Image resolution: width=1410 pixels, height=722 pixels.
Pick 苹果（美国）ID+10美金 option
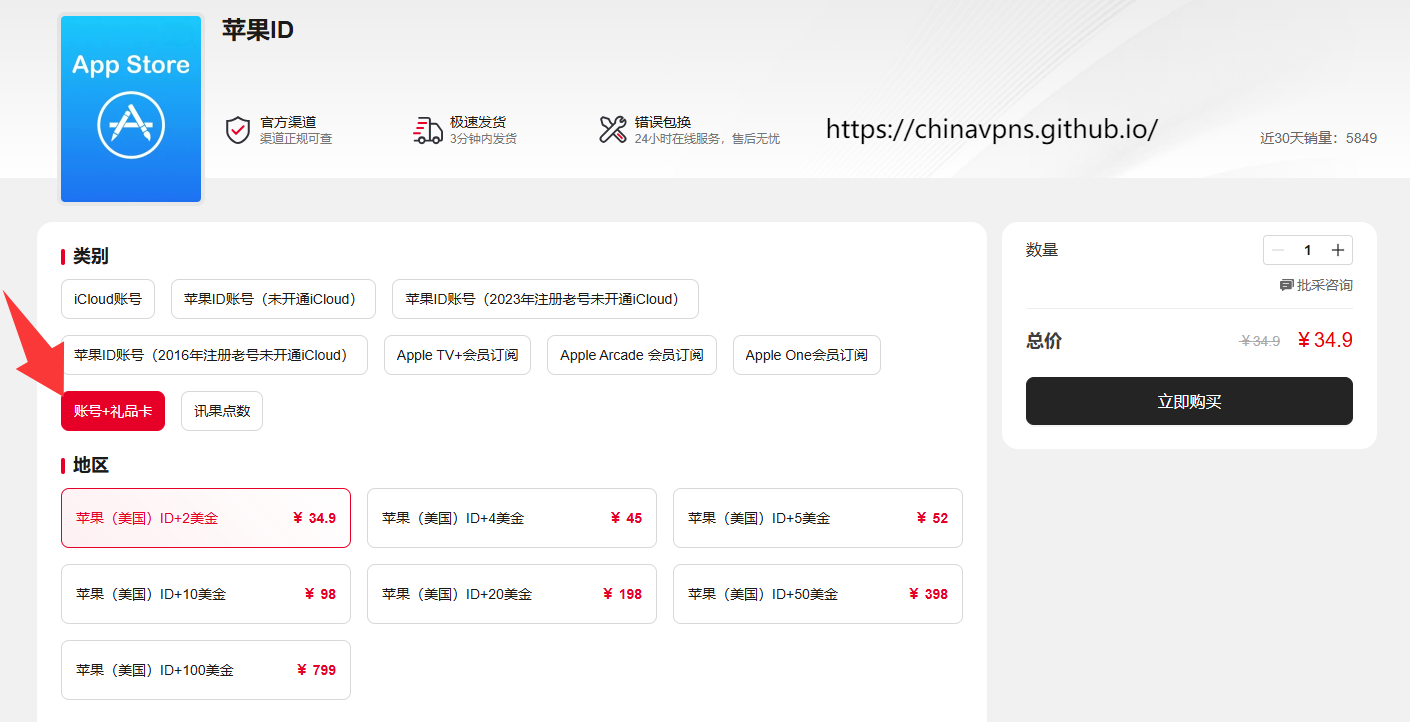point(206,594)
